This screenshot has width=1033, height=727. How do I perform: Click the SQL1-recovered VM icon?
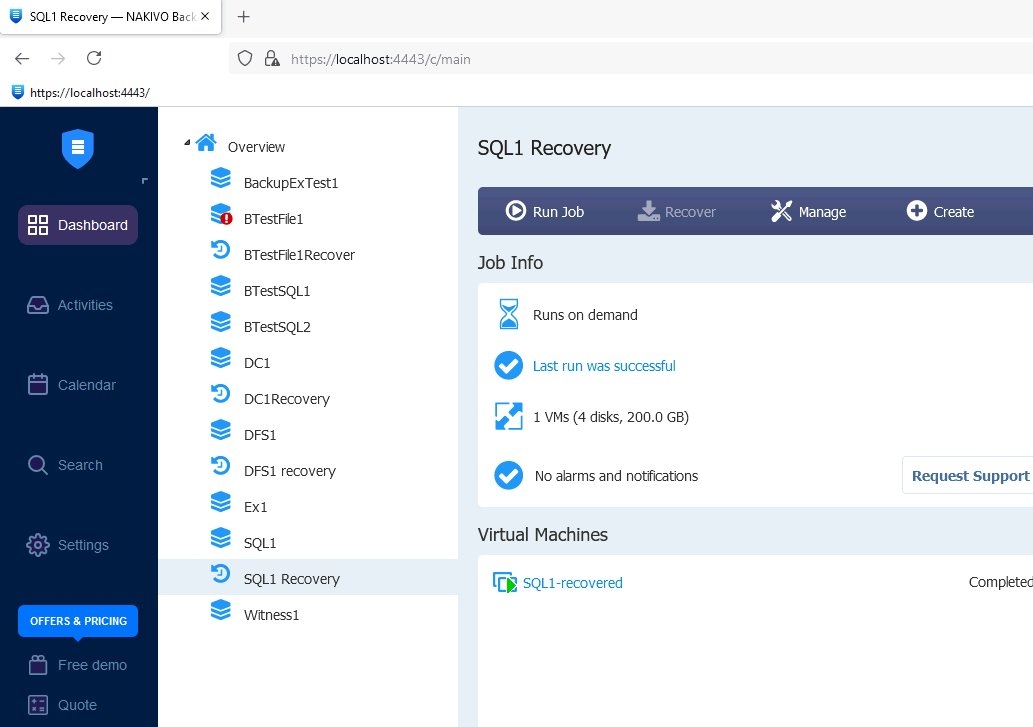tap(505, 582)
